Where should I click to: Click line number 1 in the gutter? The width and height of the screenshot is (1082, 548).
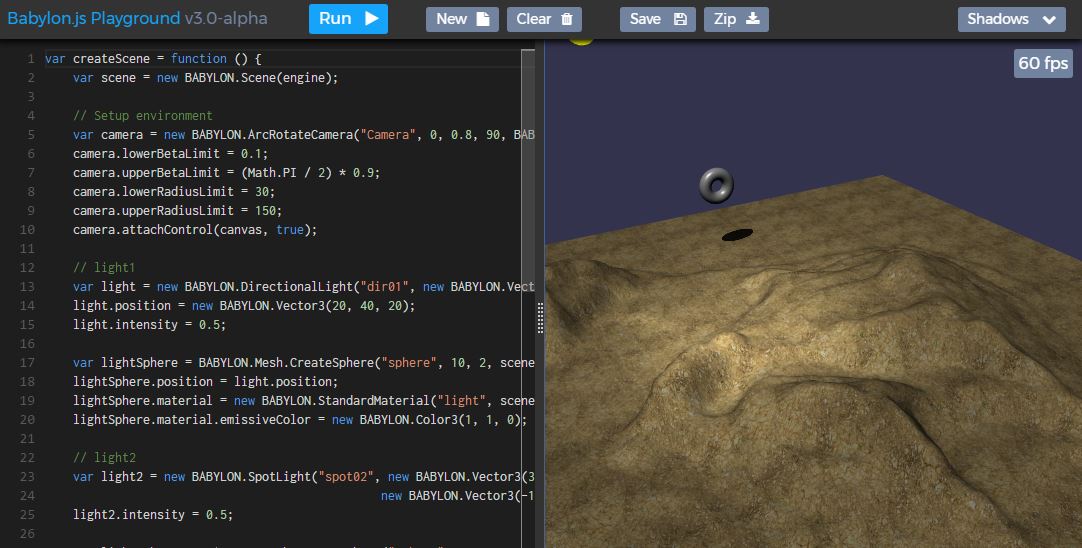(31, 59)
